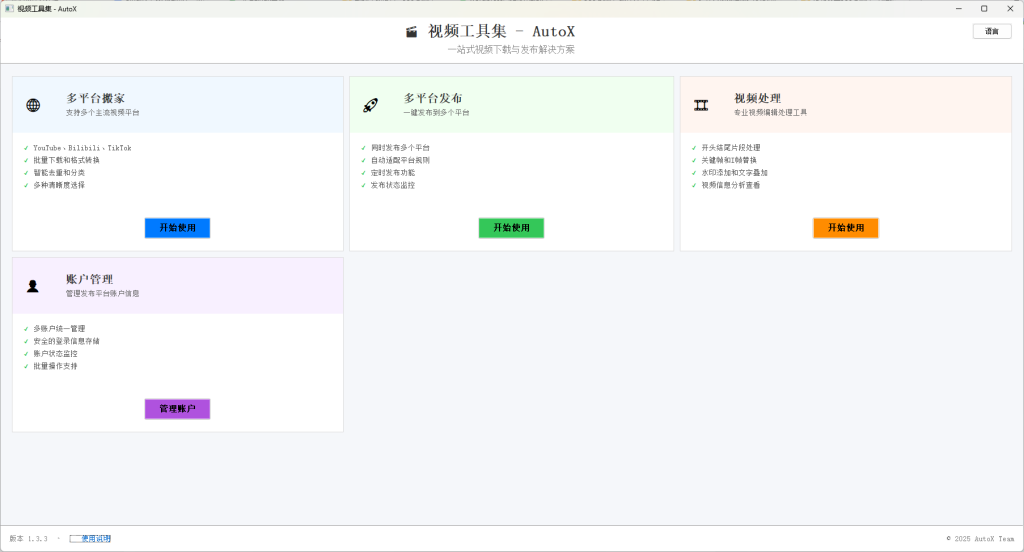Viewport: 1024px width, 552px height.
Task: Click the text 一键发布到多个平台
Action: point(436,112)
